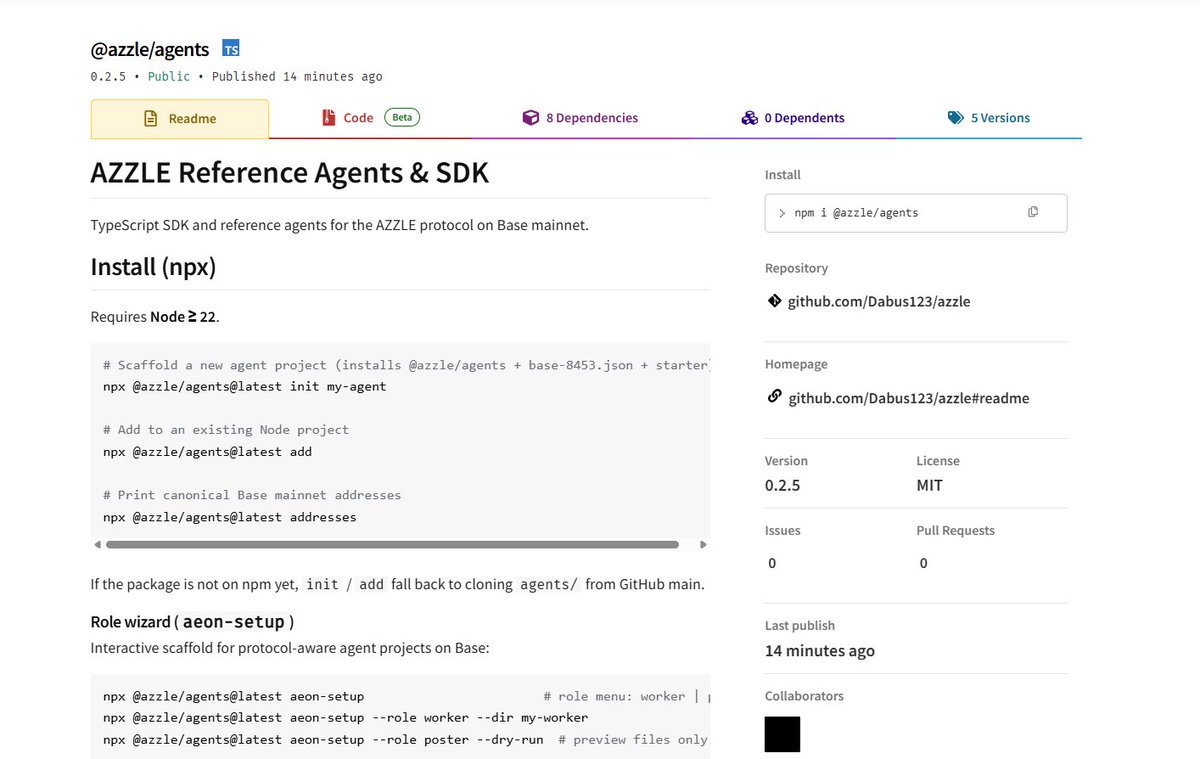Click the homepage chain-link icon
This screenshot has width=1200, height=759.
[774, 396]
